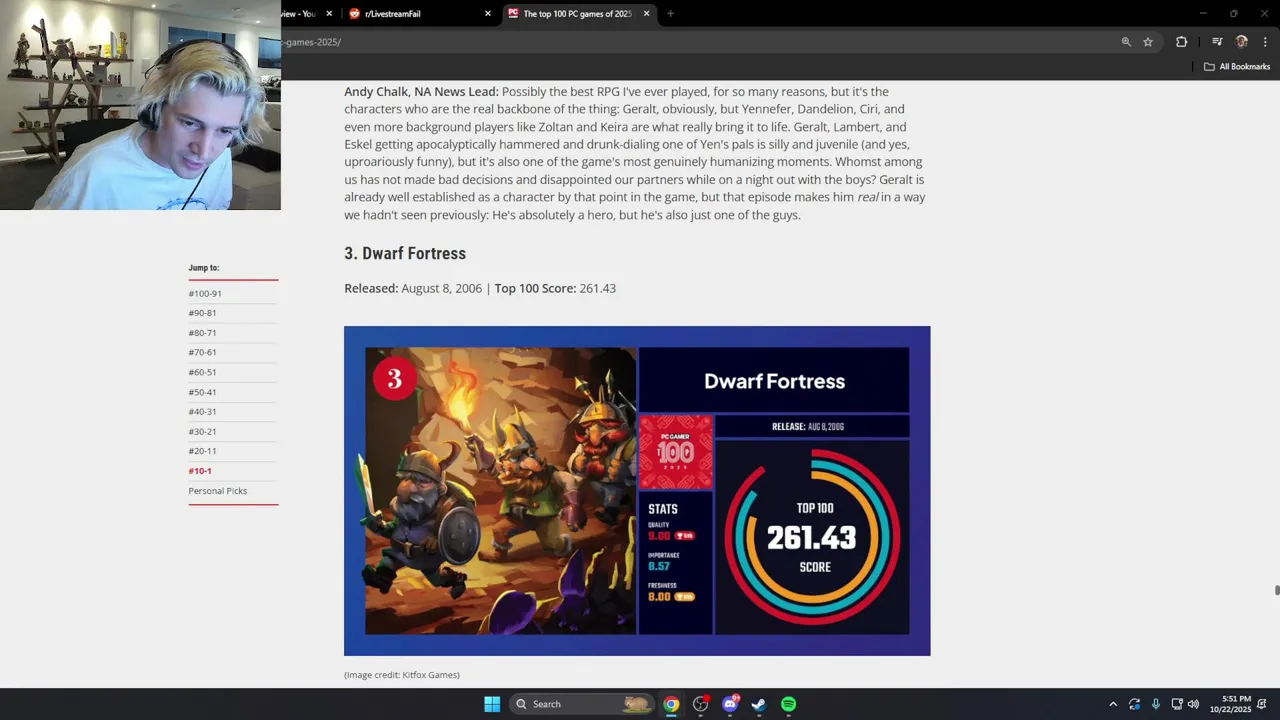Open the Extensions puzzle icon
1280x720 pixels.
[1181, 42]
